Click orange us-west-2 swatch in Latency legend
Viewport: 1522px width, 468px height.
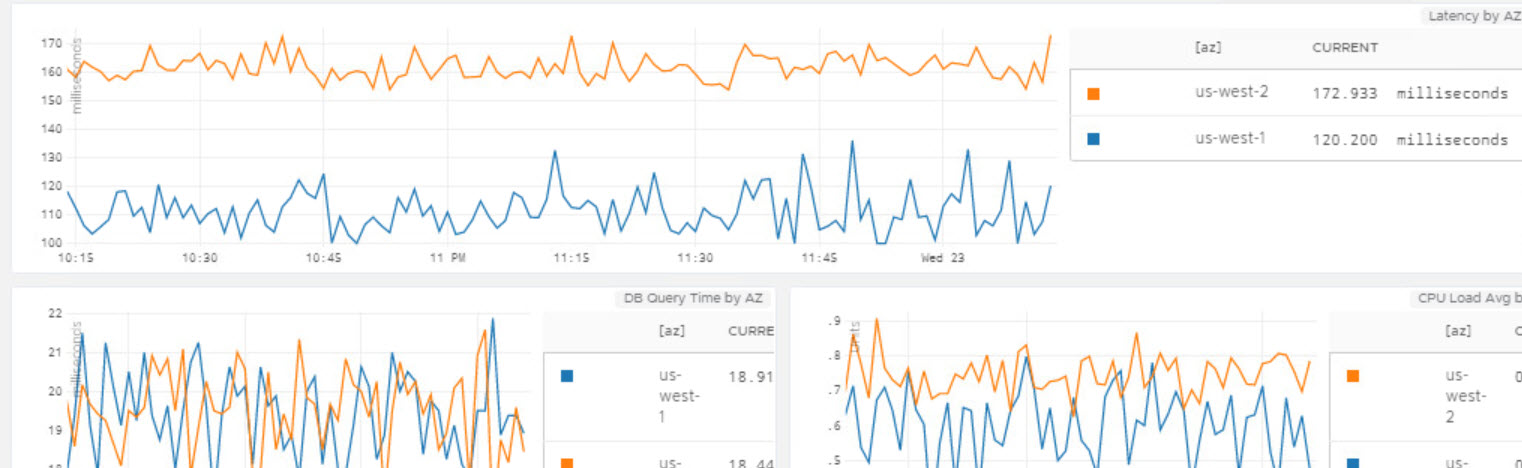pyautogui.click(x=1093, y=94)
